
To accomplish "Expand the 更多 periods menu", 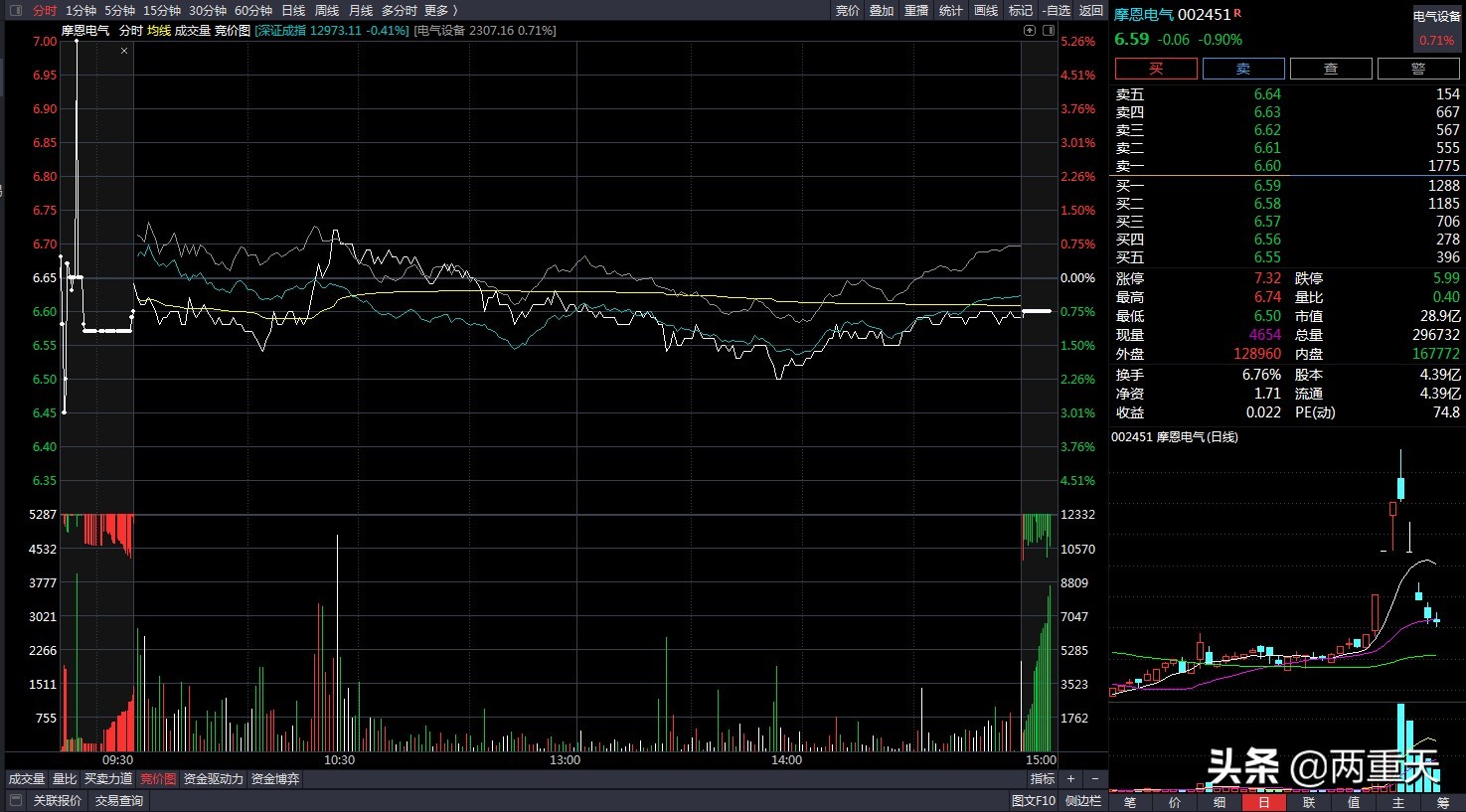I will [x=440, y=10].
